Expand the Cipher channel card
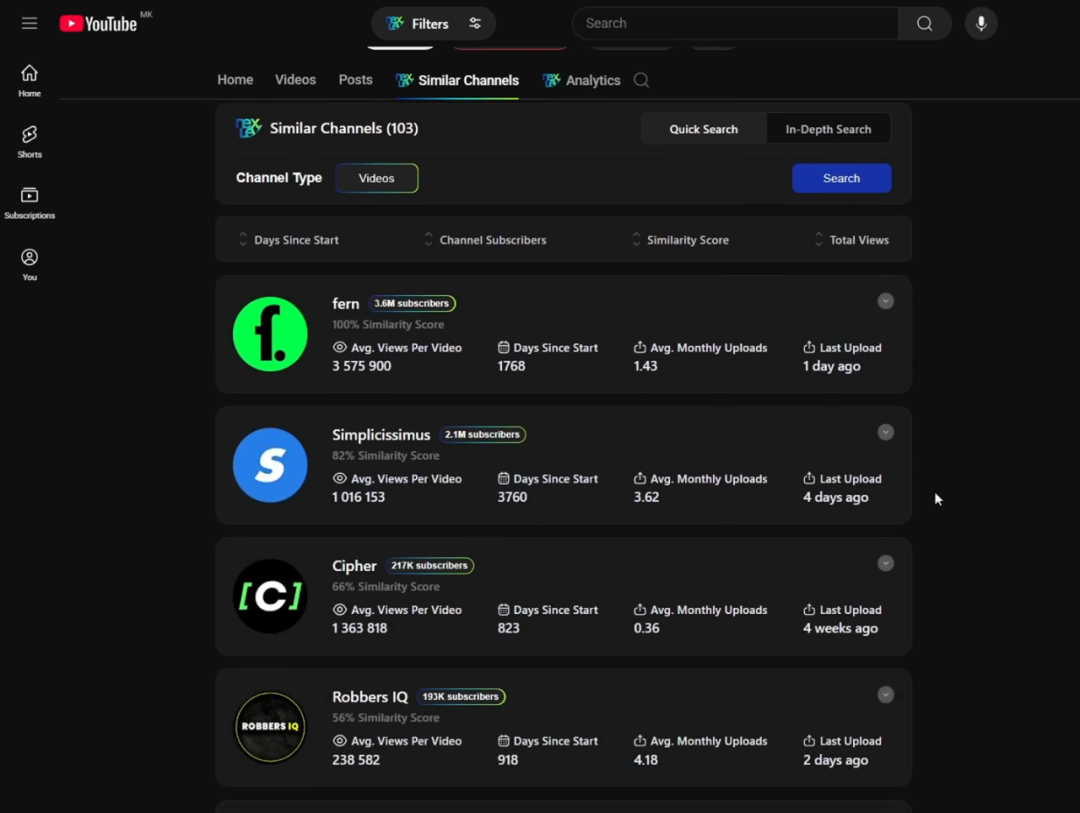This screenshot has height=813, width=1080. (x=885, y=563)
